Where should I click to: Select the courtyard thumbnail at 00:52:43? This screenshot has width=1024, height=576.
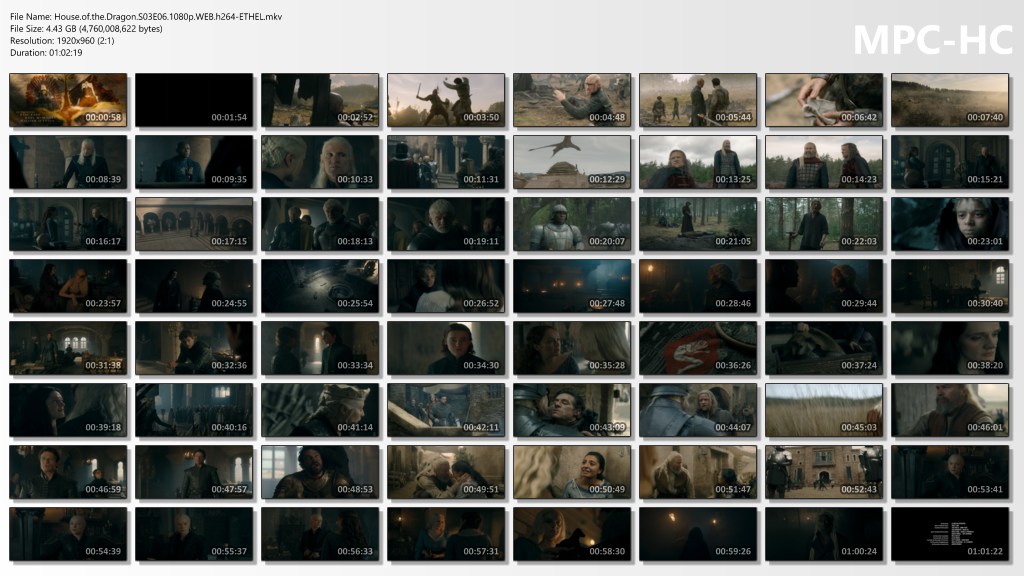point(824,472)
